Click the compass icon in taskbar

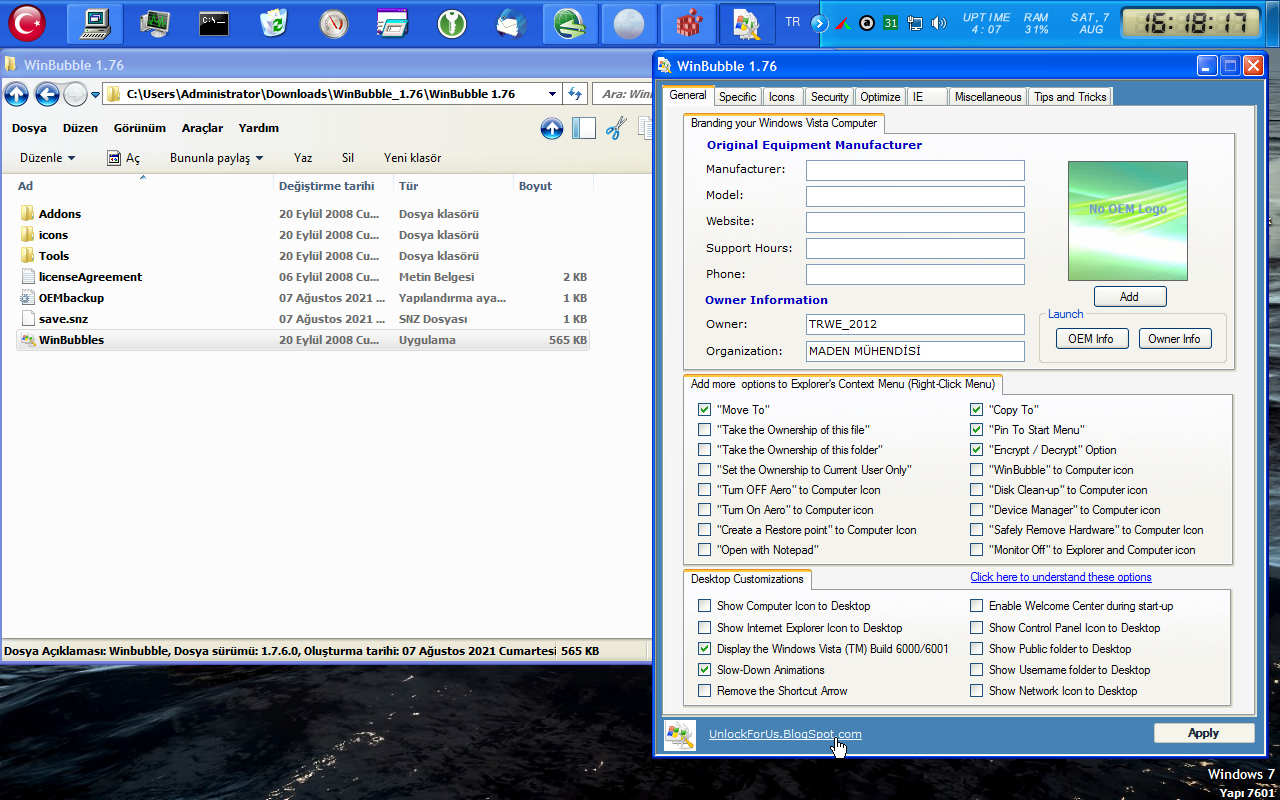(x=333, y=23)
